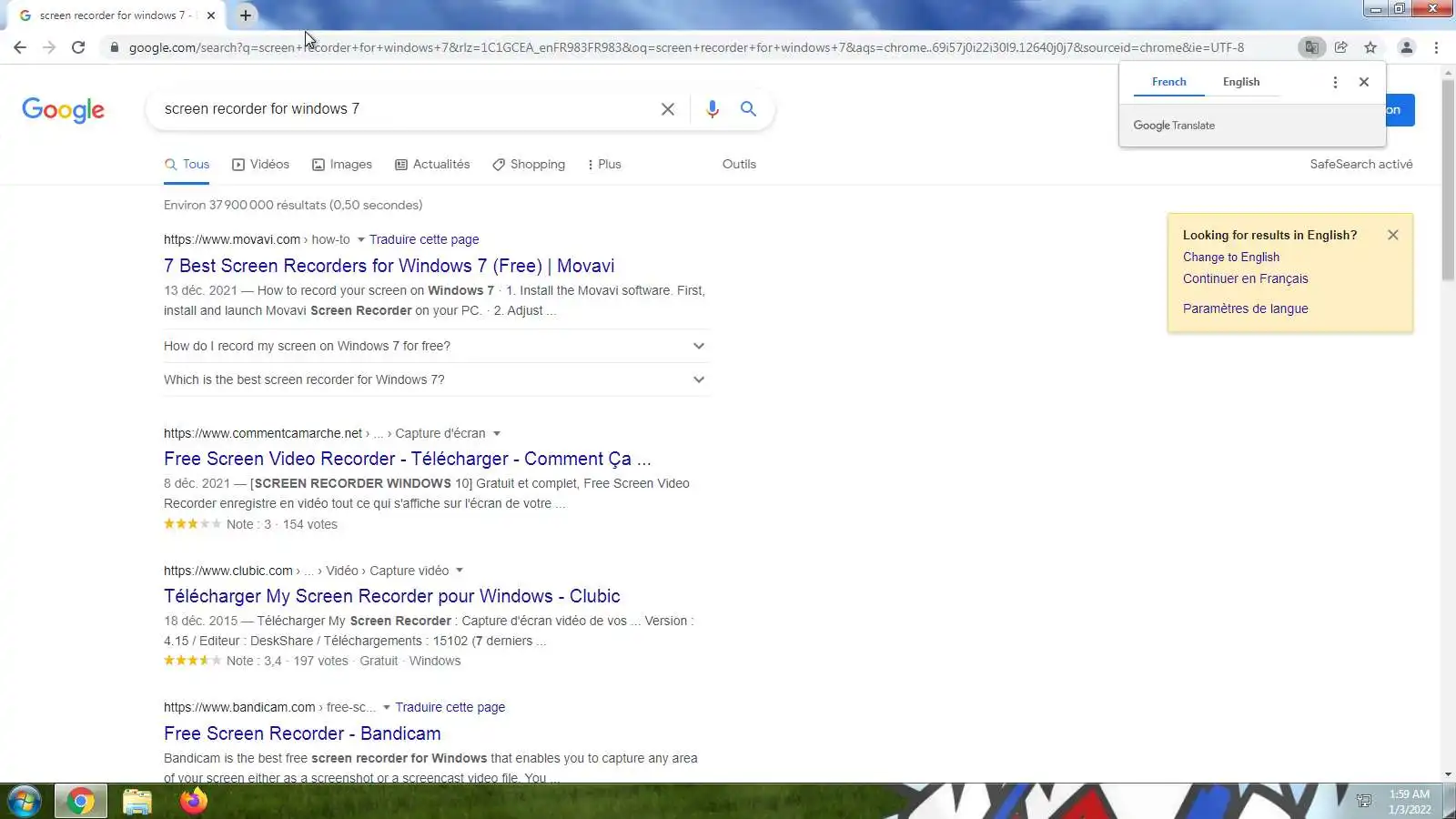Open Paramètres de langue link
Screen dimensions: 1456x819
(1245, 309)
